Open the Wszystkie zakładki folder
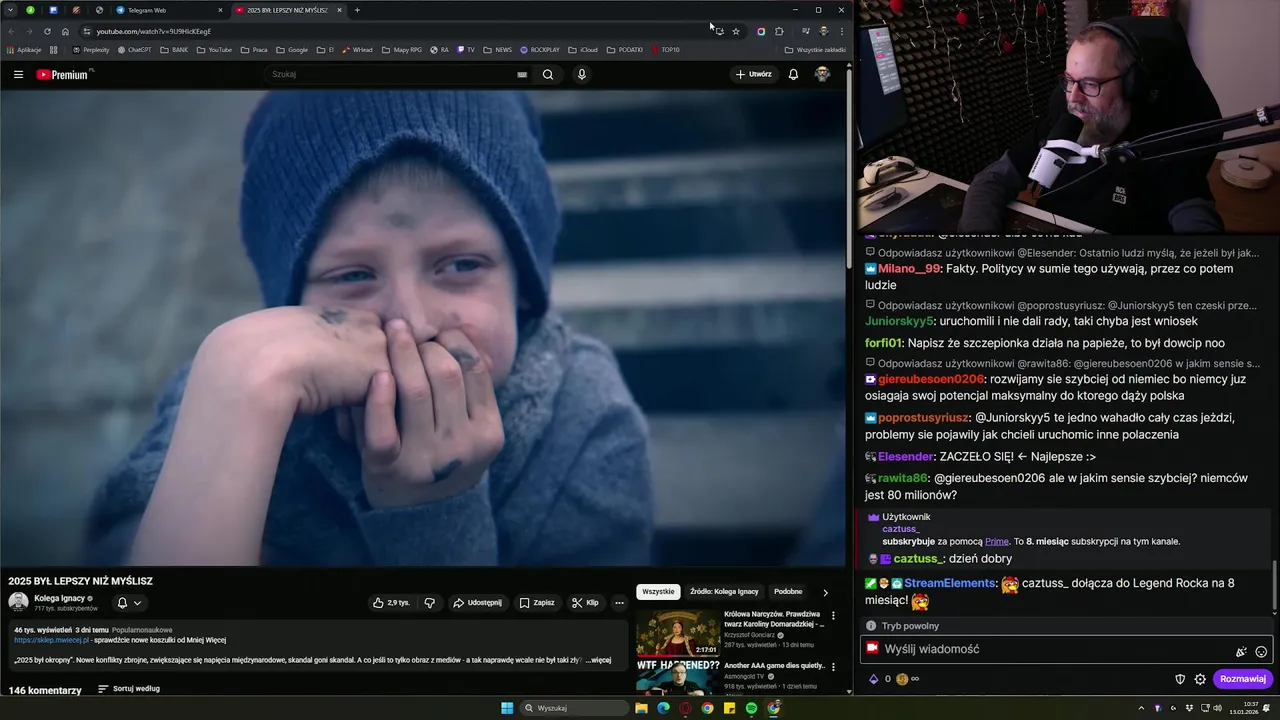This screenshot has width=1280, height=720. 815,50
